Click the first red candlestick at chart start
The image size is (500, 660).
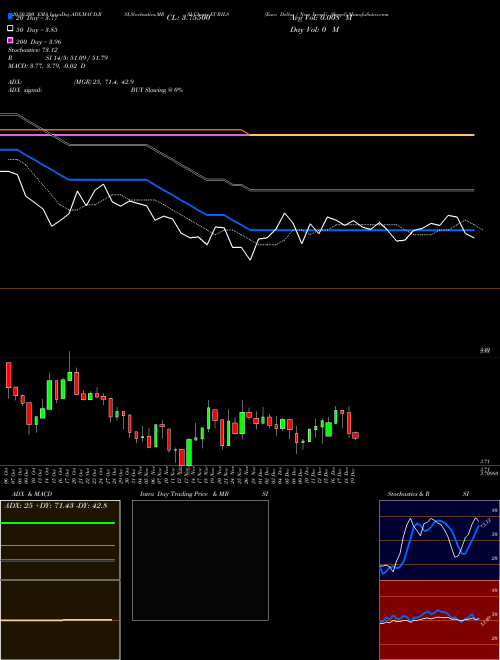click(x=8, y=375)
